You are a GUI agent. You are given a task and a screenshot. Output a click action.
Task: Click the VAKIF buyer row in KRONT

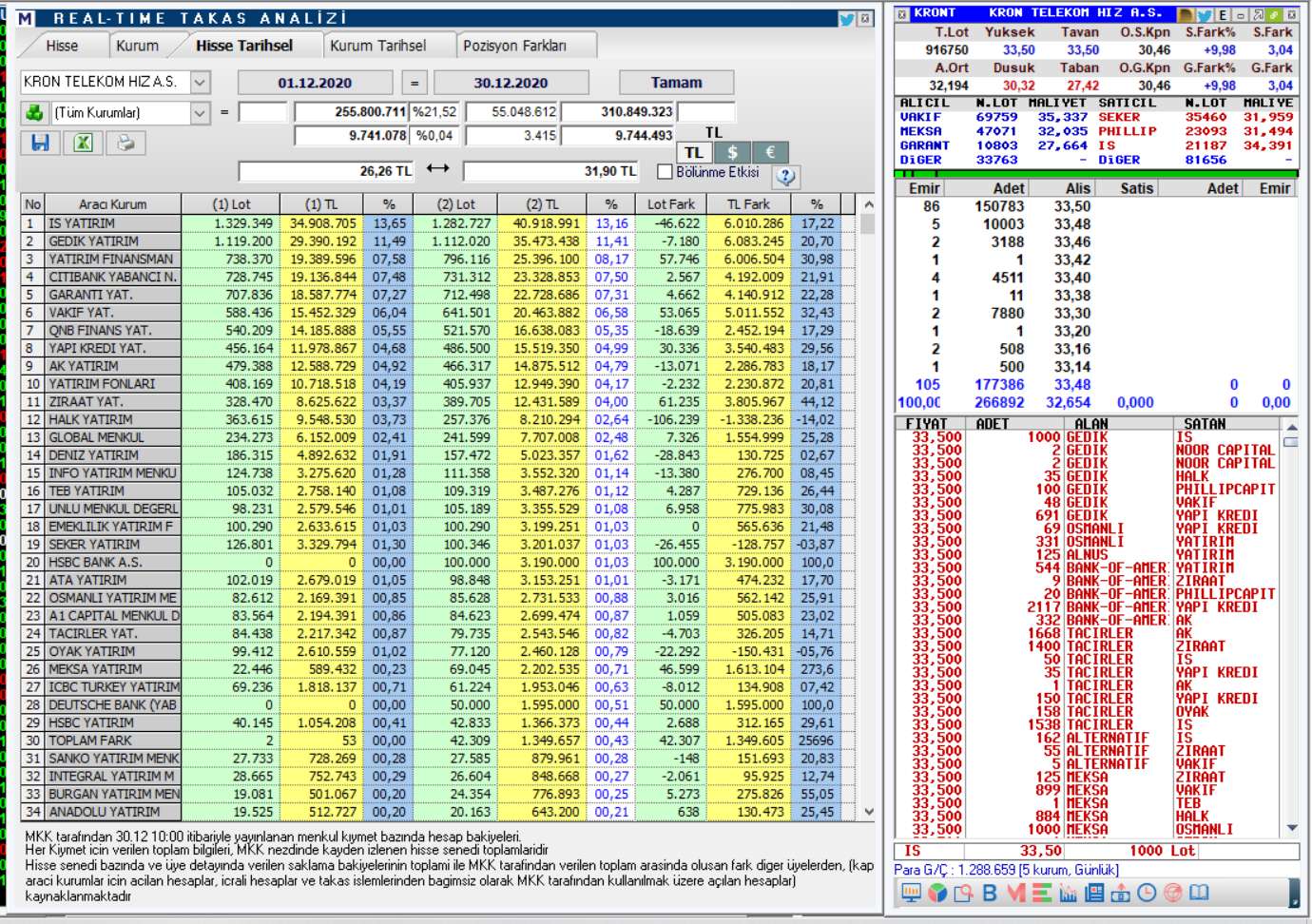pos(995,117)
